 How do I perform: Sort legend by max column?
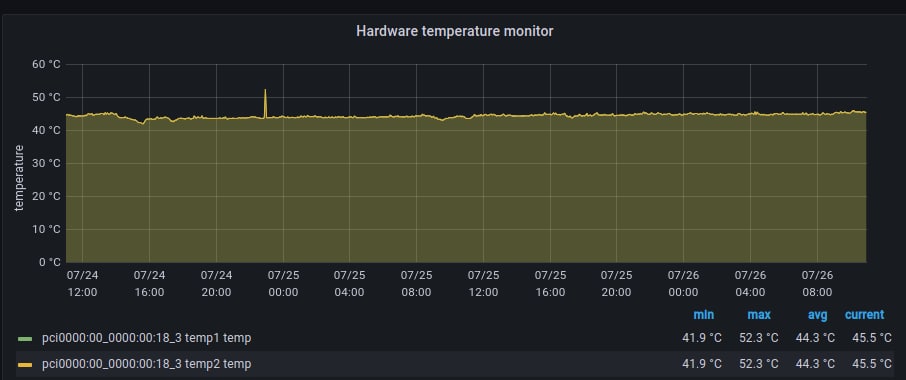click(759, 315)
